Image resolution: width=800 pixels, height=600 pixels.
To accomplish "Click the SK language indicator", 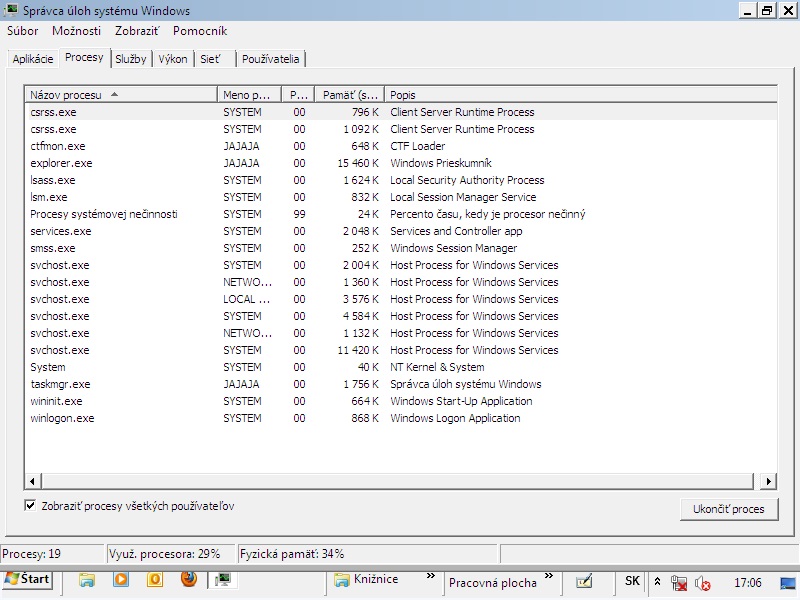I will pos(632,581).
